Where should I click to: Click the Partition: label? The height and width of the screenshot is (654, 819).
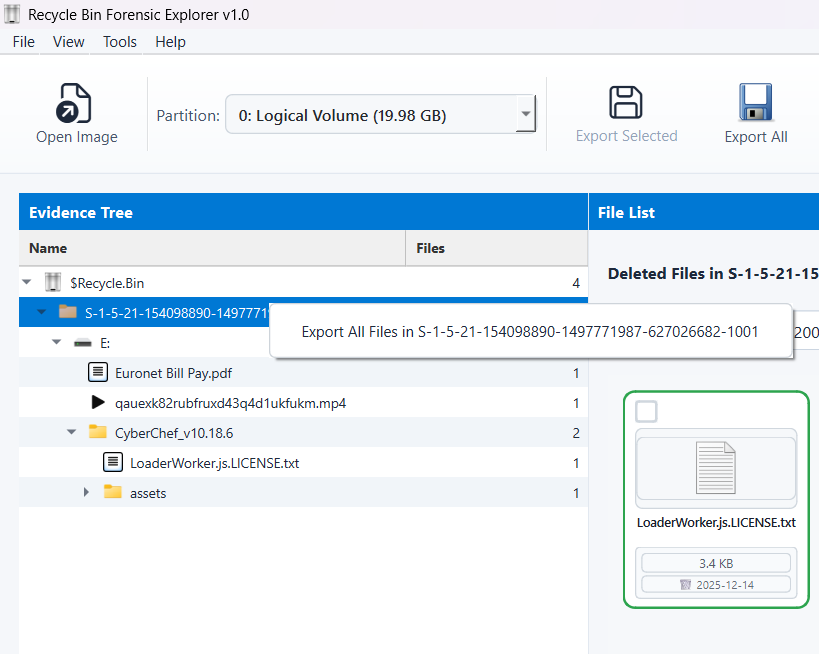(x=188, y=115)
